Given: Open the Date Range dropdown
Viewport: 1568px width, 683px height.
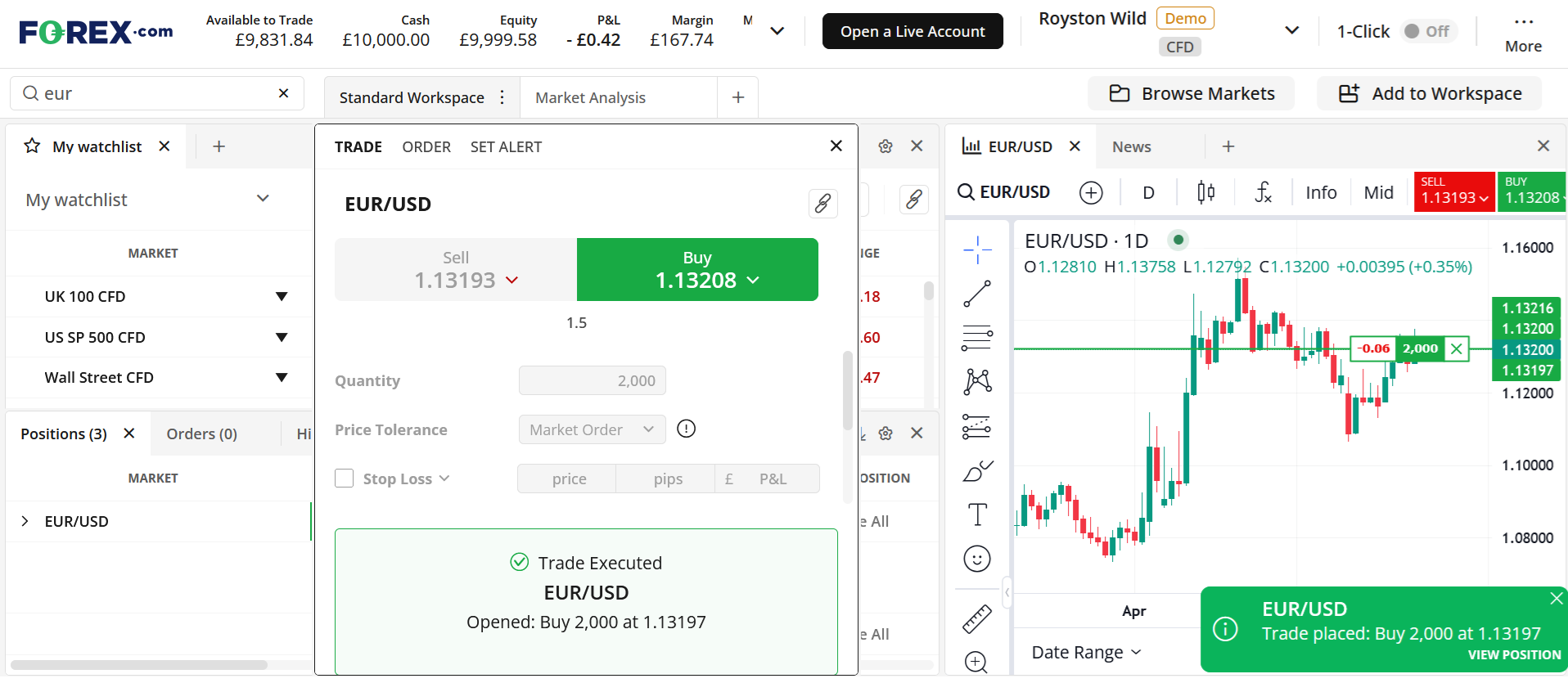Looking at the screenshot, I should 1086,652.
